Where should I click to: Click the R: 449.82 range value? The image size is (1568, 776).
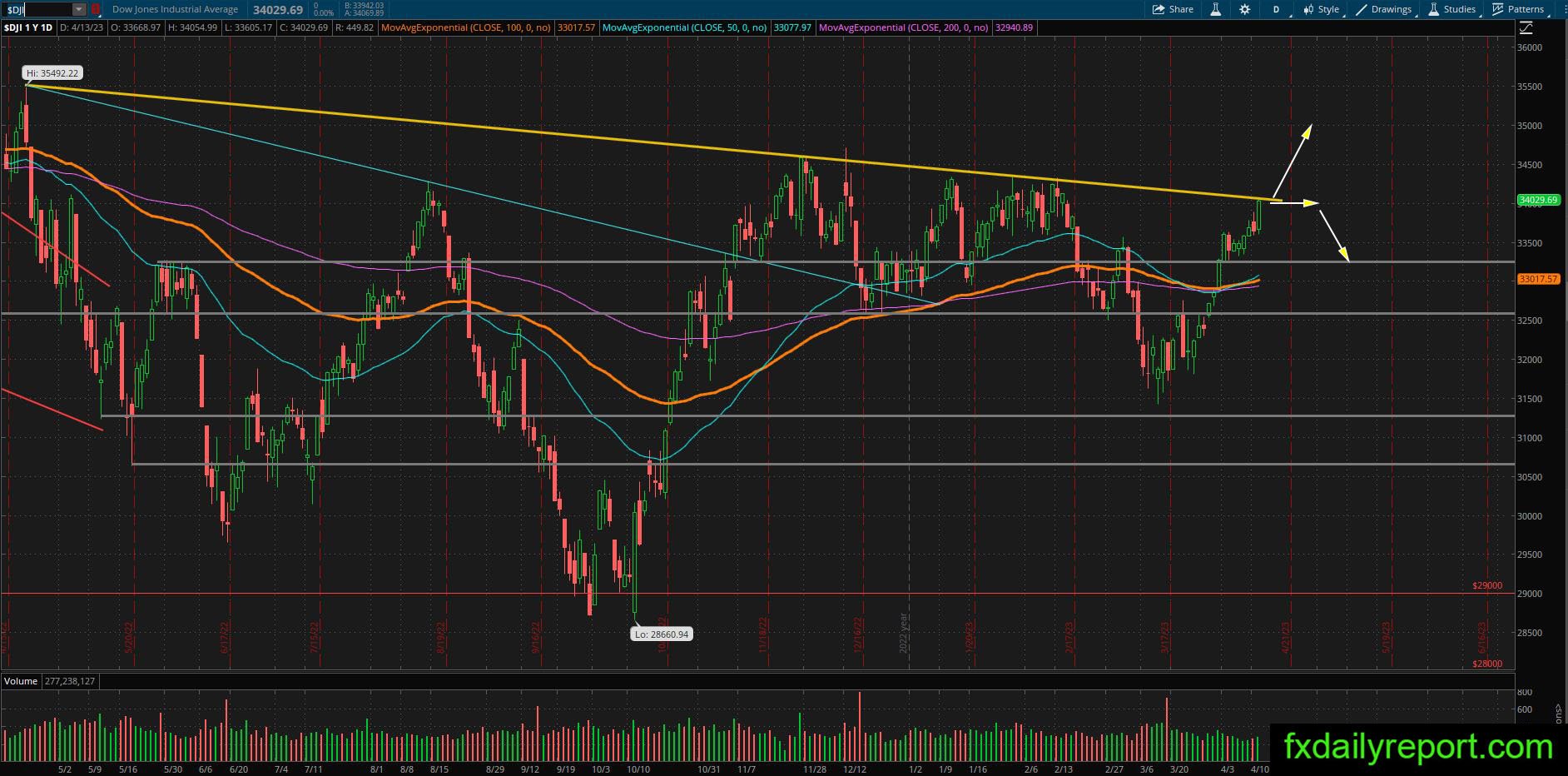click(354, 27)
